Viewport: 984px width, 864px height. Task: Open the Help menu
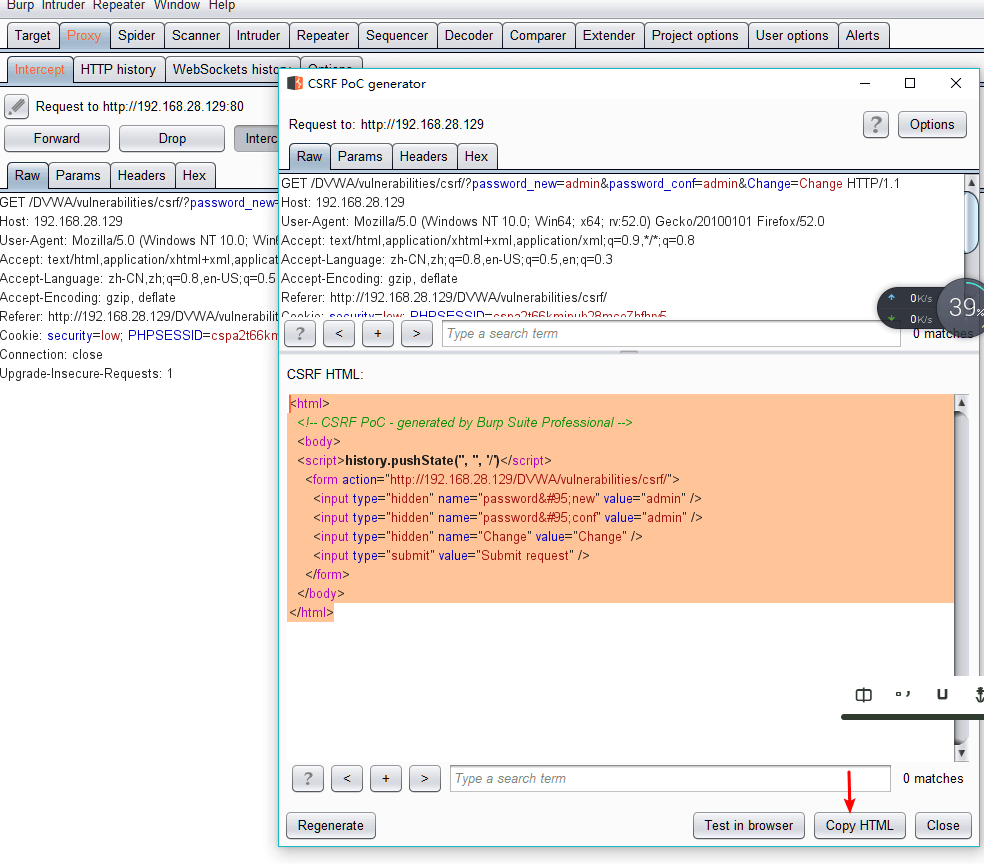click(222, 6)
